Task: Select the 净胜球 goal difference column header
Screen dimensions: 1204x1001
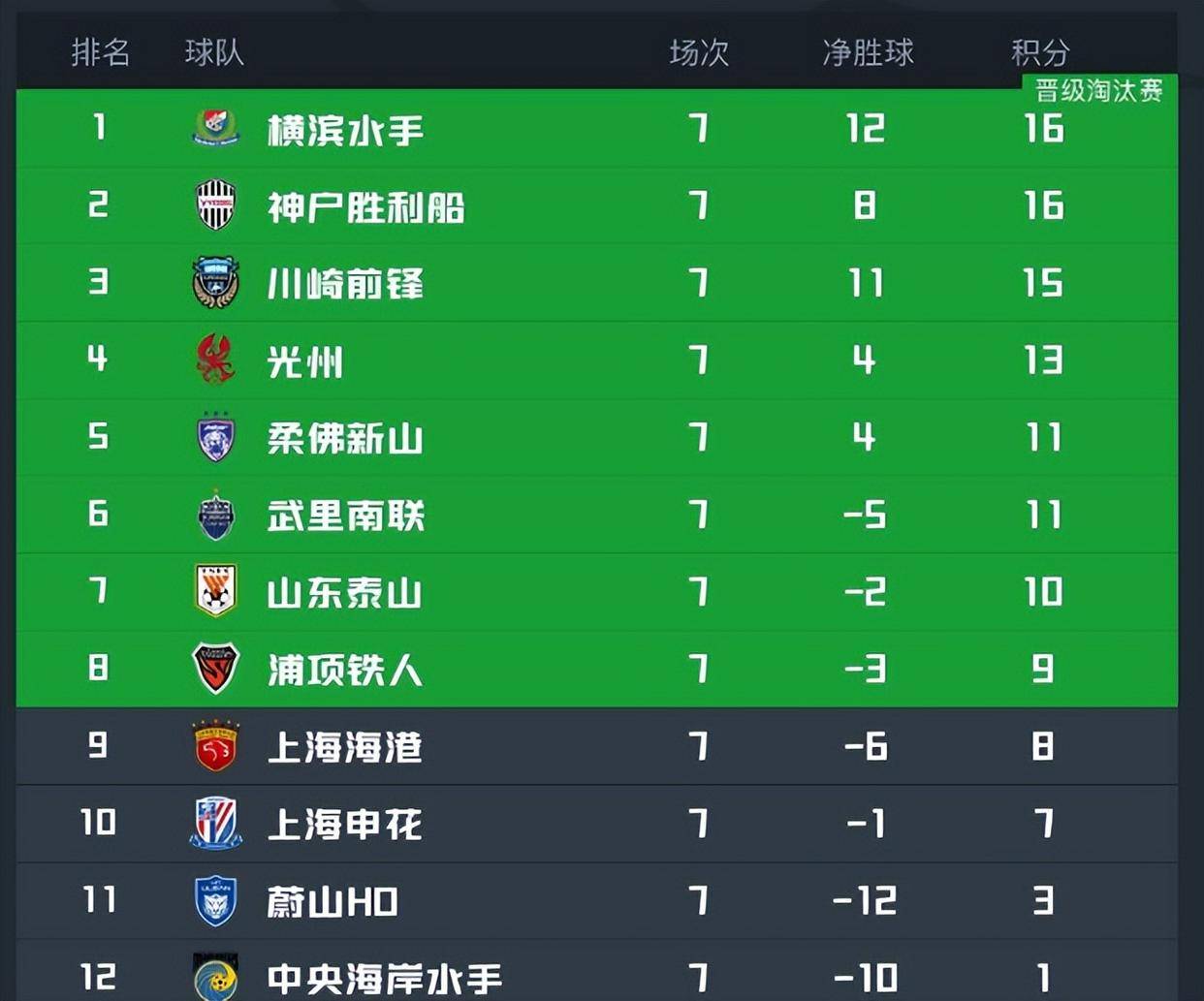Action: tap(868, 52)
